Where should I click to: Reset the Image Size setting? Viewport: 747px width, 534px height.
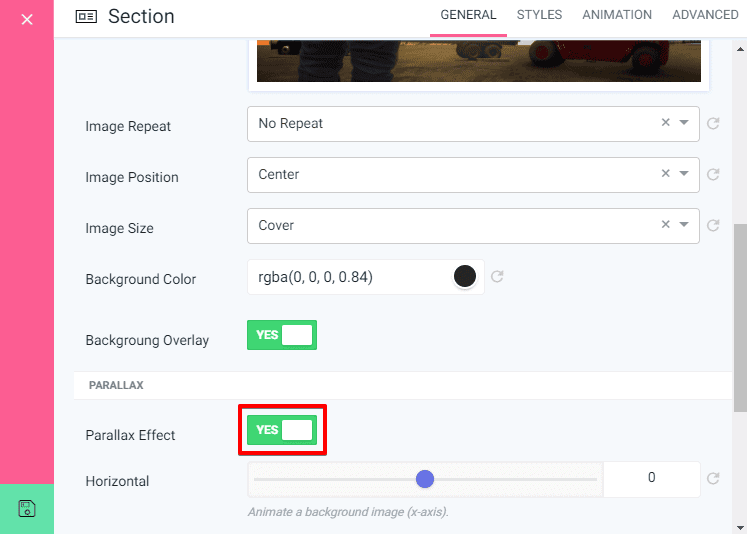713,226
